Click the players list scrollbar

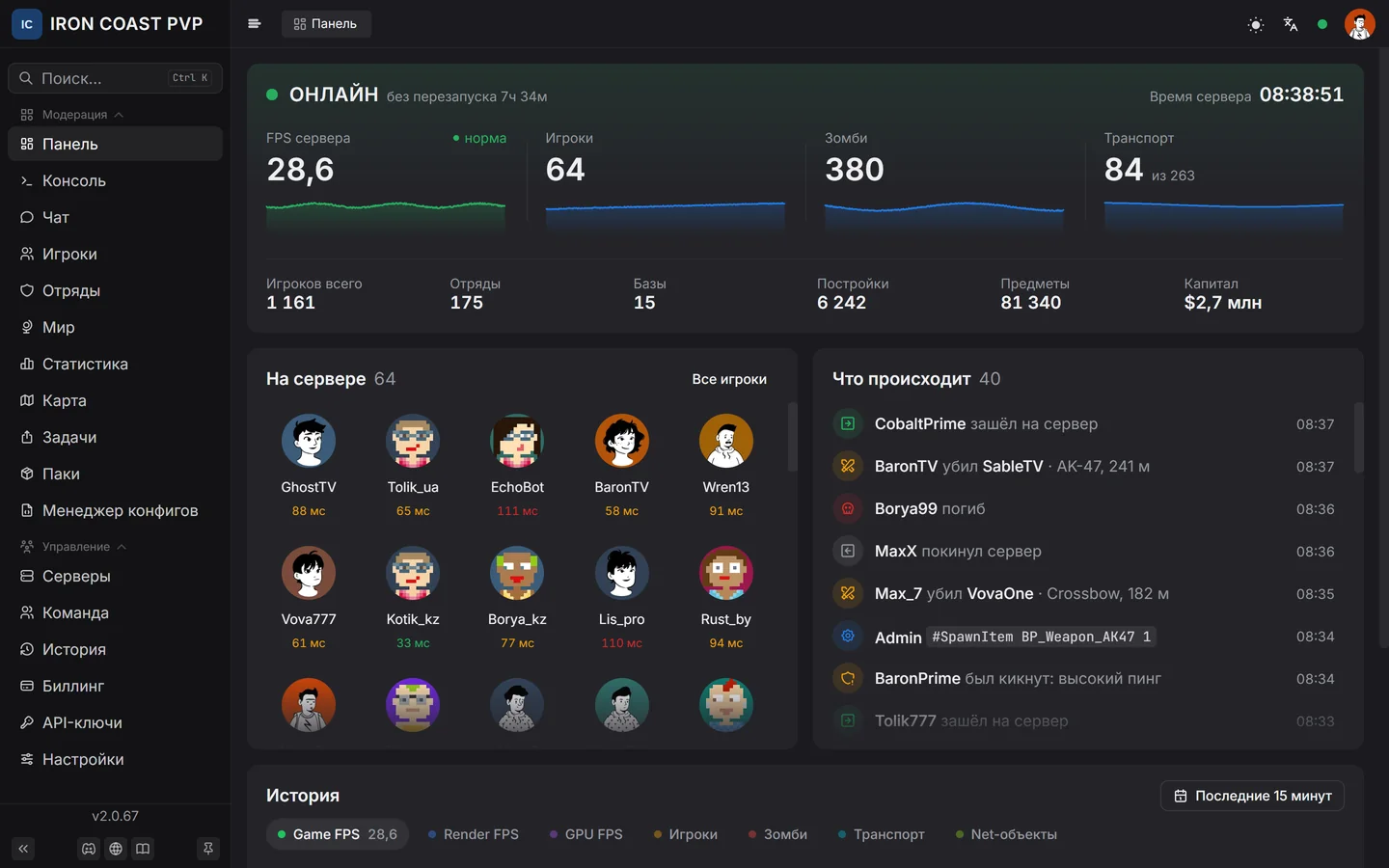[x=793, y=437]
